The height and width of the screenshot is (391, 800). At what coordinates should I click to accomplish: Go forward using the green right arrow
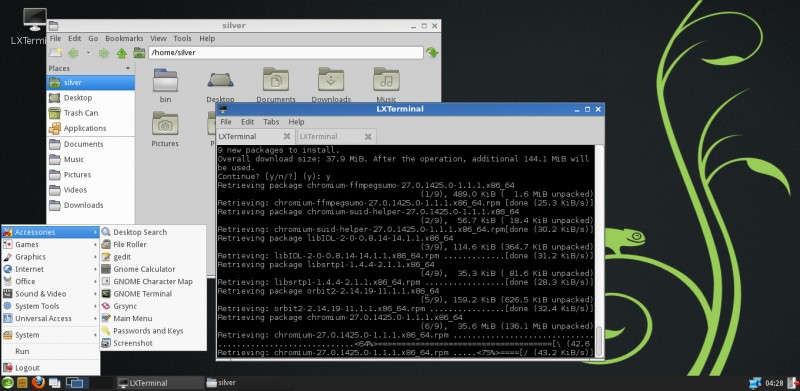104,53
